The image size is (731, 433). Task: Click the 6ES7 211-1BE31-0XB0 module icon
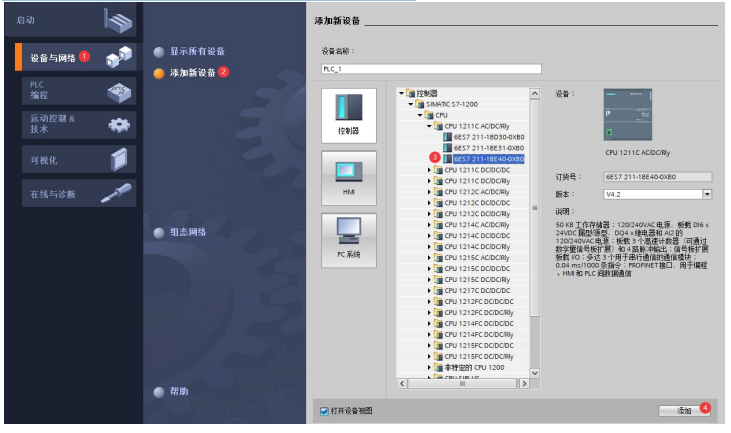(x=448, y=148)
